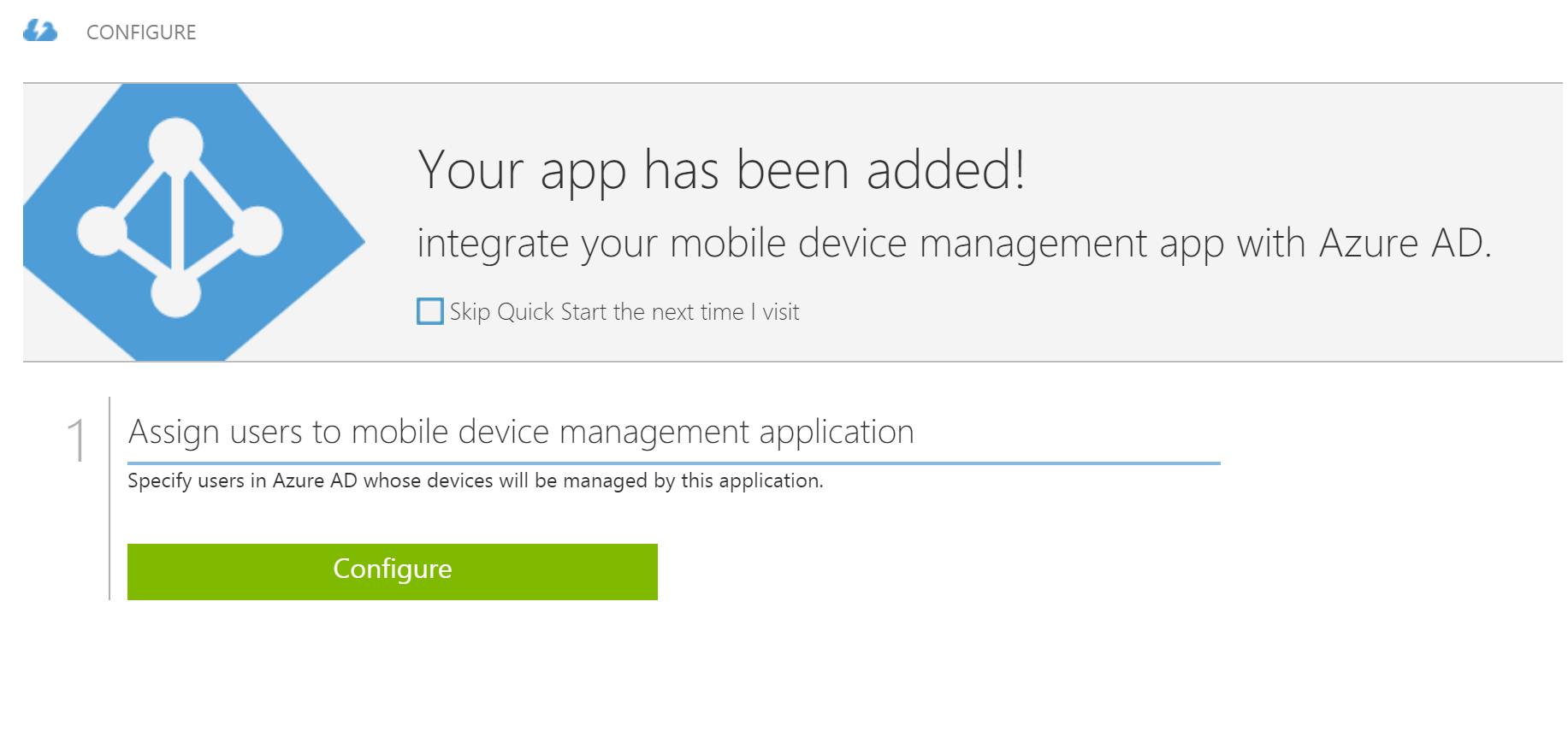Click the "Your app has been added!" heading
Screen dimensions: 1568x737
(x=721, y=169)
